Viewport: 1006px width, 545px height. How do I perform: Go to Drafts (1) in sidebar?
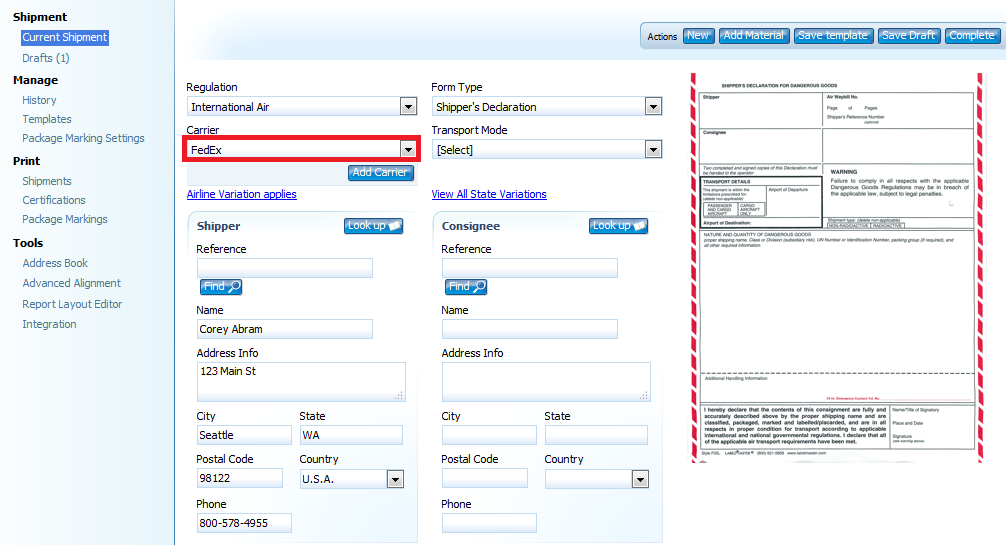click(x=46, y=58)
